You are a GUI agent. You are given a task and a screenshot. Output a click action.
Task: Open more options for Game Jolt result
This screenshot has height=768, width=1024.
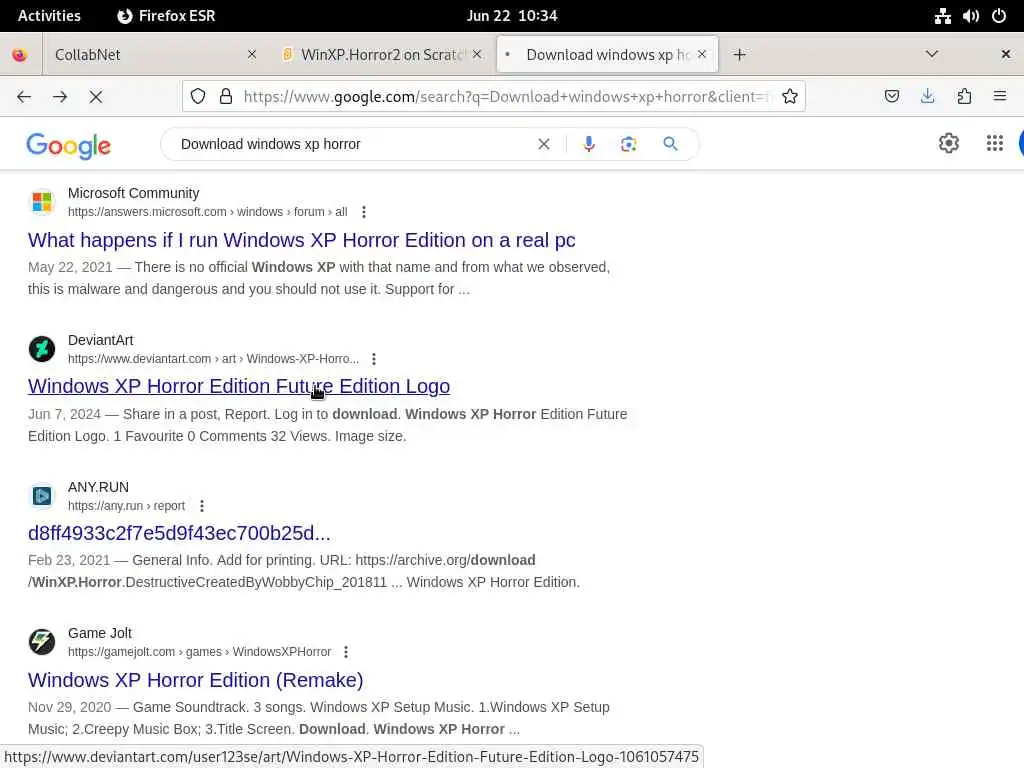[x=346, y=652]
